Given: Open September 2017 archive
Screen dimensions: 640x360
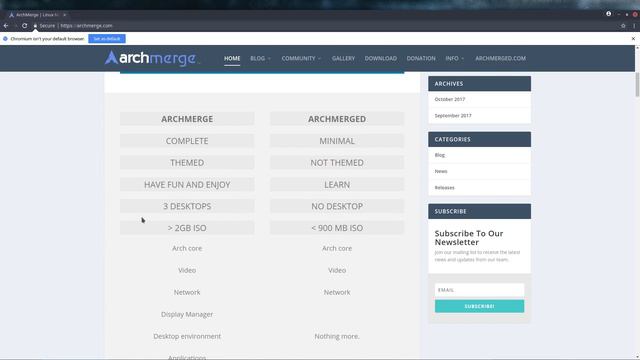Looking at the screenshot, I should 453,116.
